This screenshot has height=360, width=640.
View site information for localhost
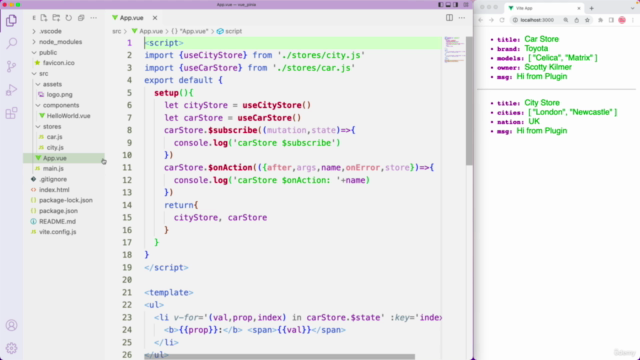(516, 20)
